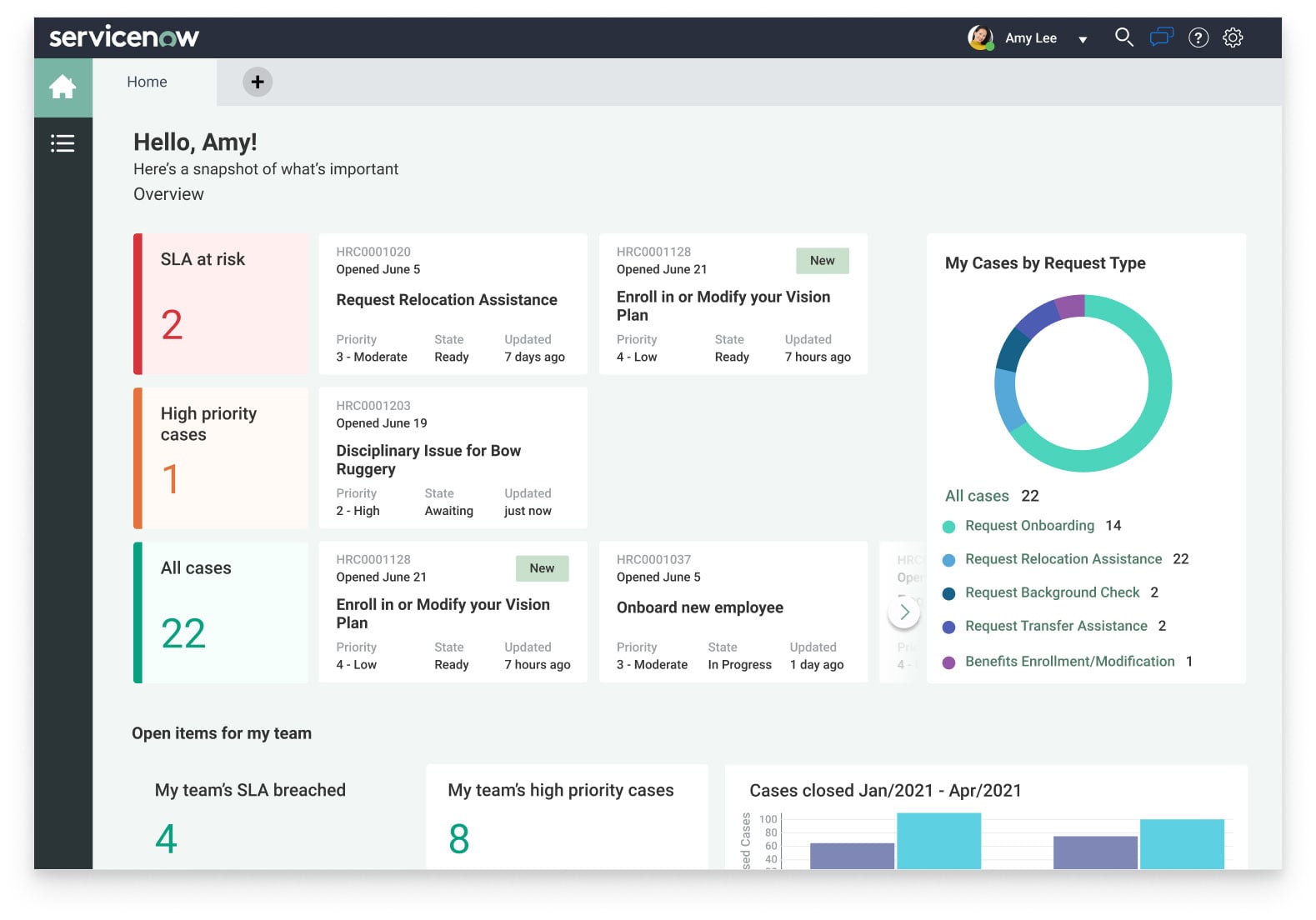Screen dimensions: 1316x920
Task: Add a new tab with plus icon
Action: click(258, 82)
